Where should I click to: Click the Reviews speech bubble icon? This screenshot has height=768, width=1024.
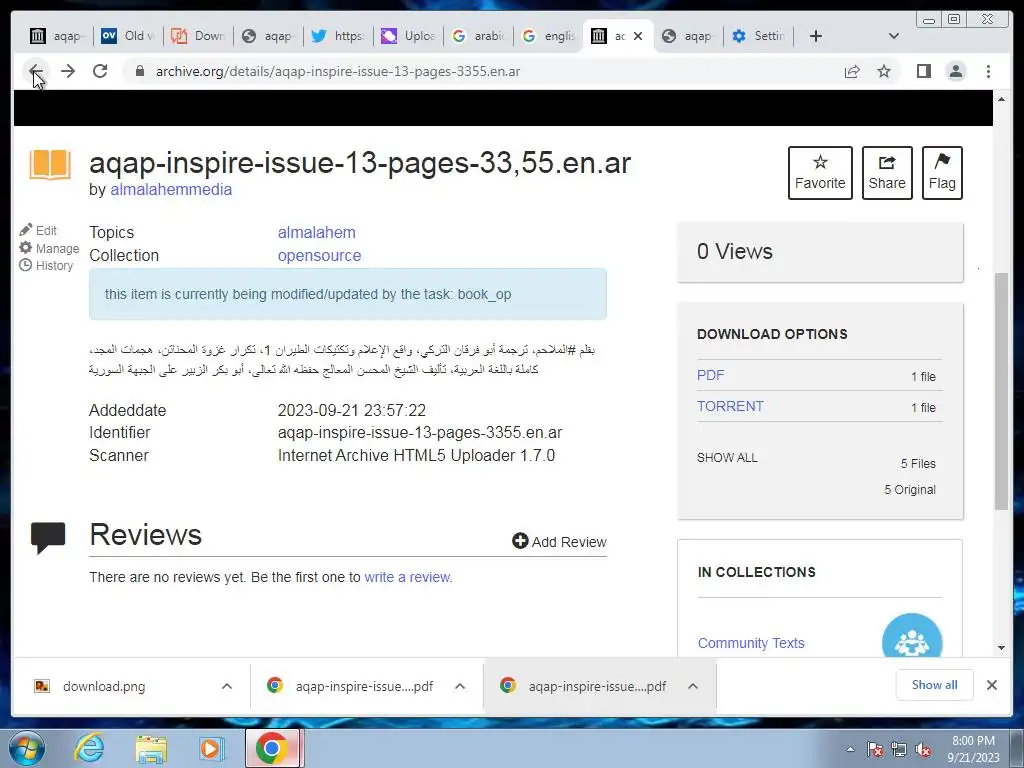[48, 538]
